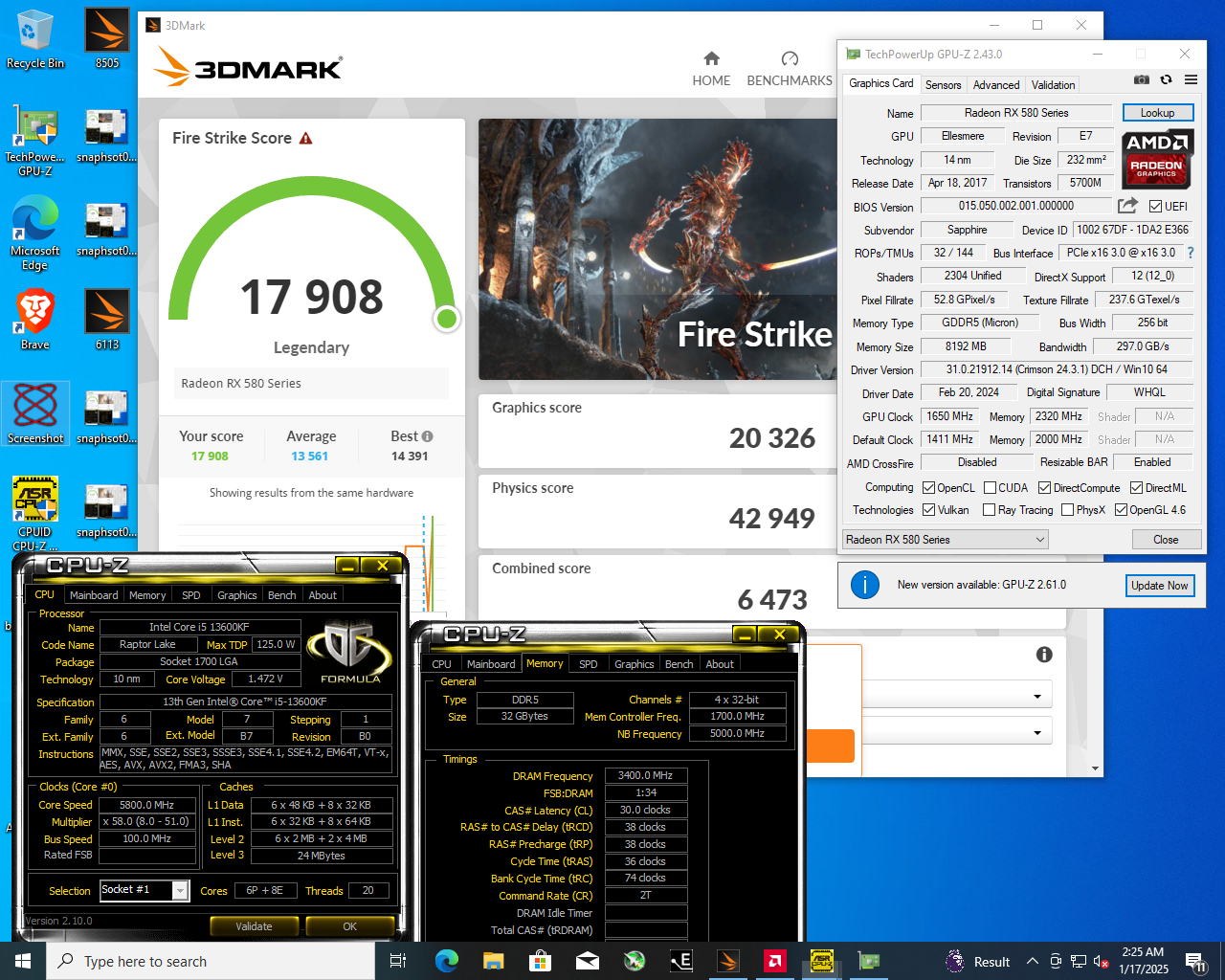Toggle Ray Tracing checkbox in GPU-Z
This screenshot has height=980, width=1225.
[x=990, y=510]
